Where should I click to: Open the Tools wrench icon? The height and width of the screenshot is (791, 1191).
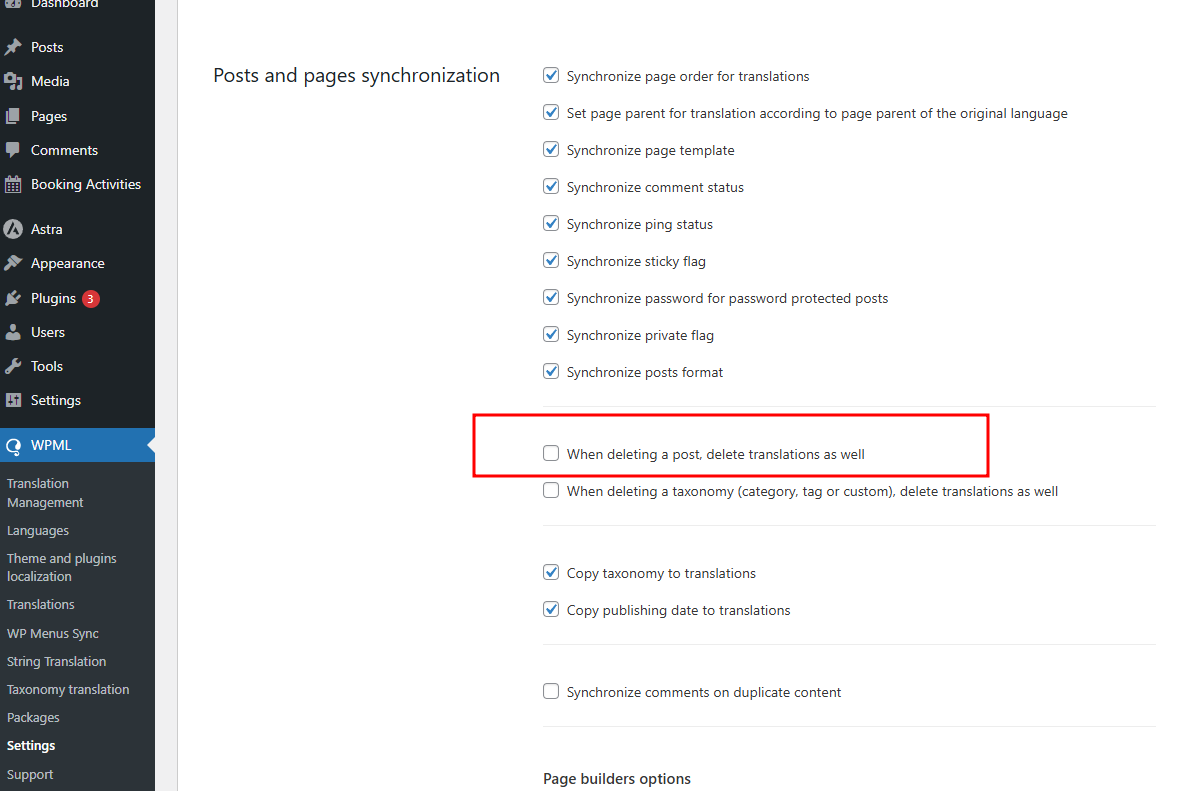pyautogui.click(x=13, y=366)
